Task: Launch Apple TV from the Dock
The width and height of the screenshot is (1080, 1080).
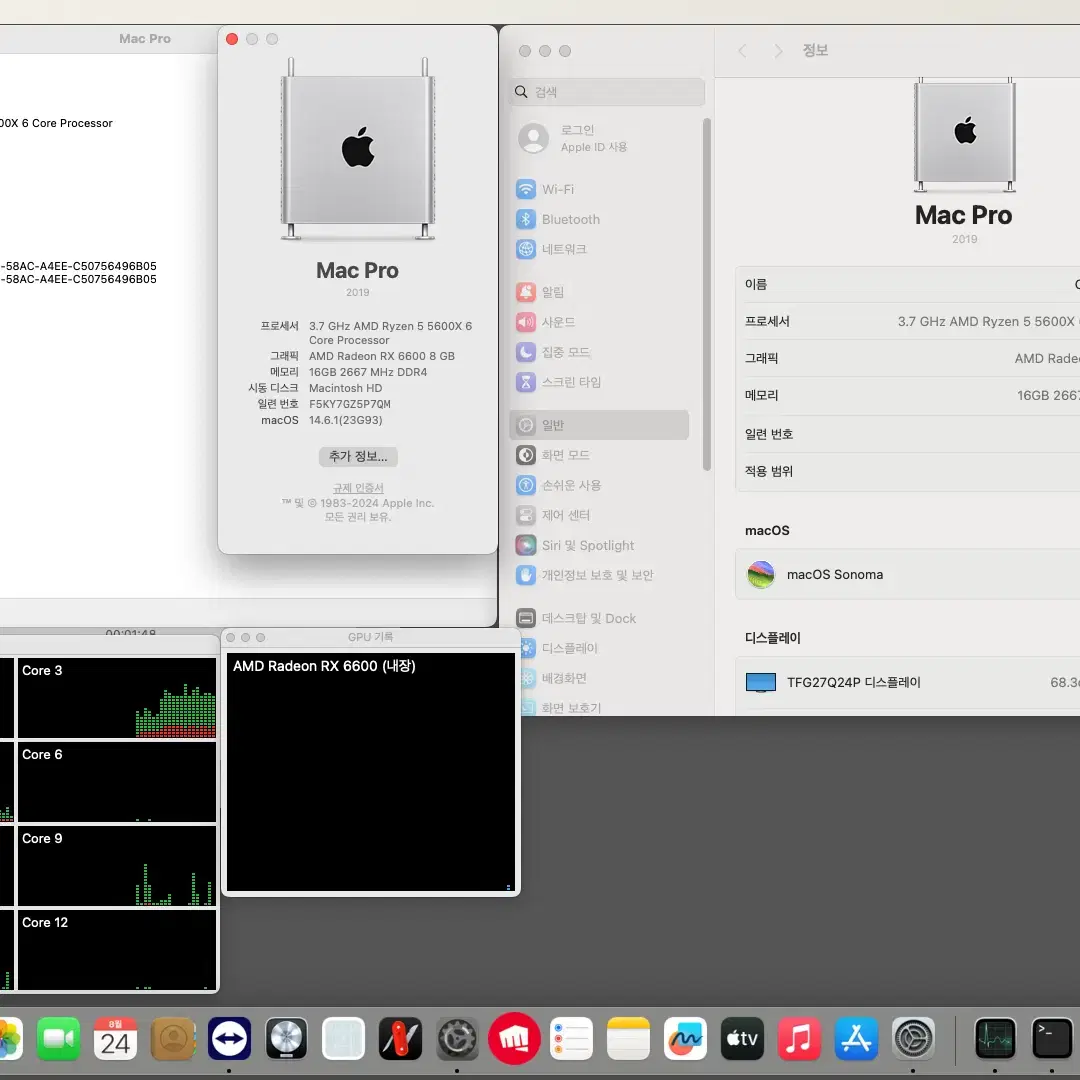Action: pyautogui.click(x=742, y=1038)
